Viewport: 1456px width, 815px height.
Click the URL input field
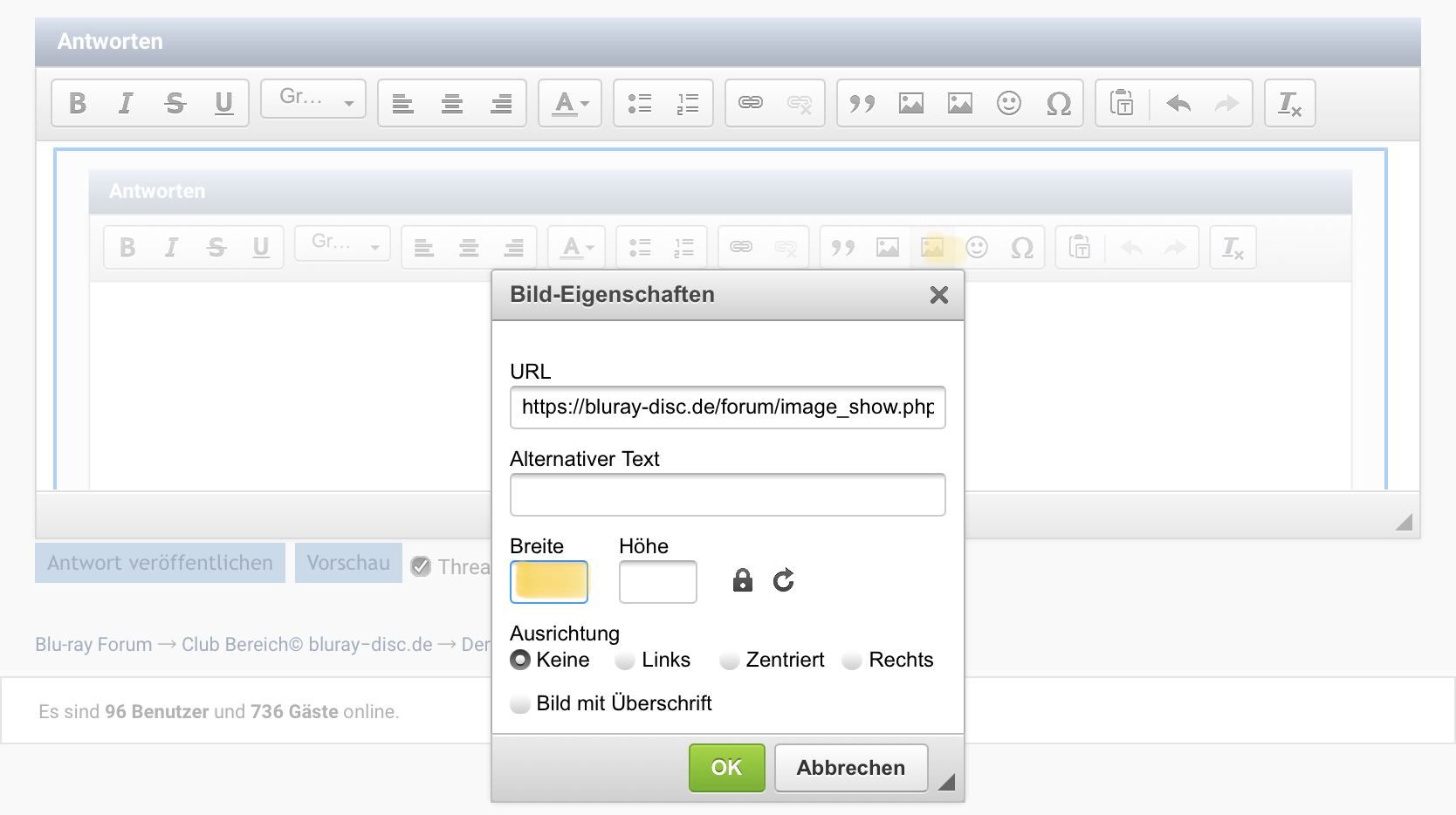(728, 407)
